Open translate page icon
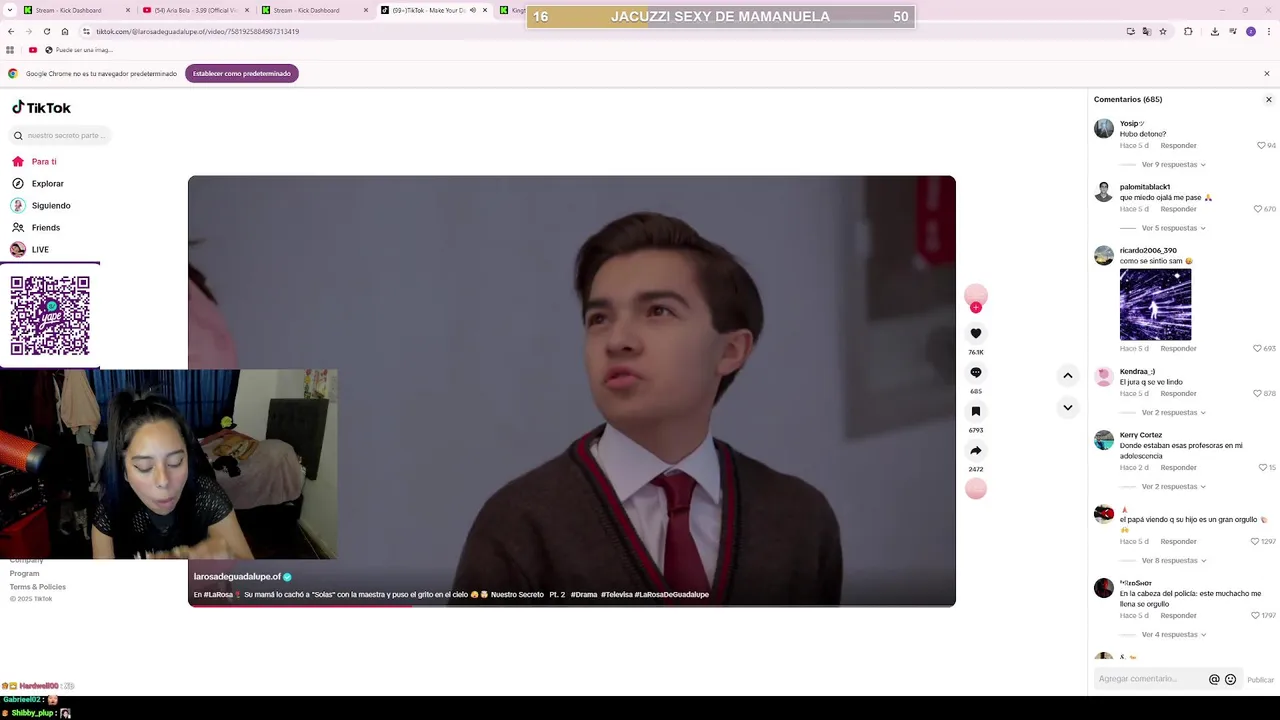The image size is (1280, 720). (x=1147, y=31)
